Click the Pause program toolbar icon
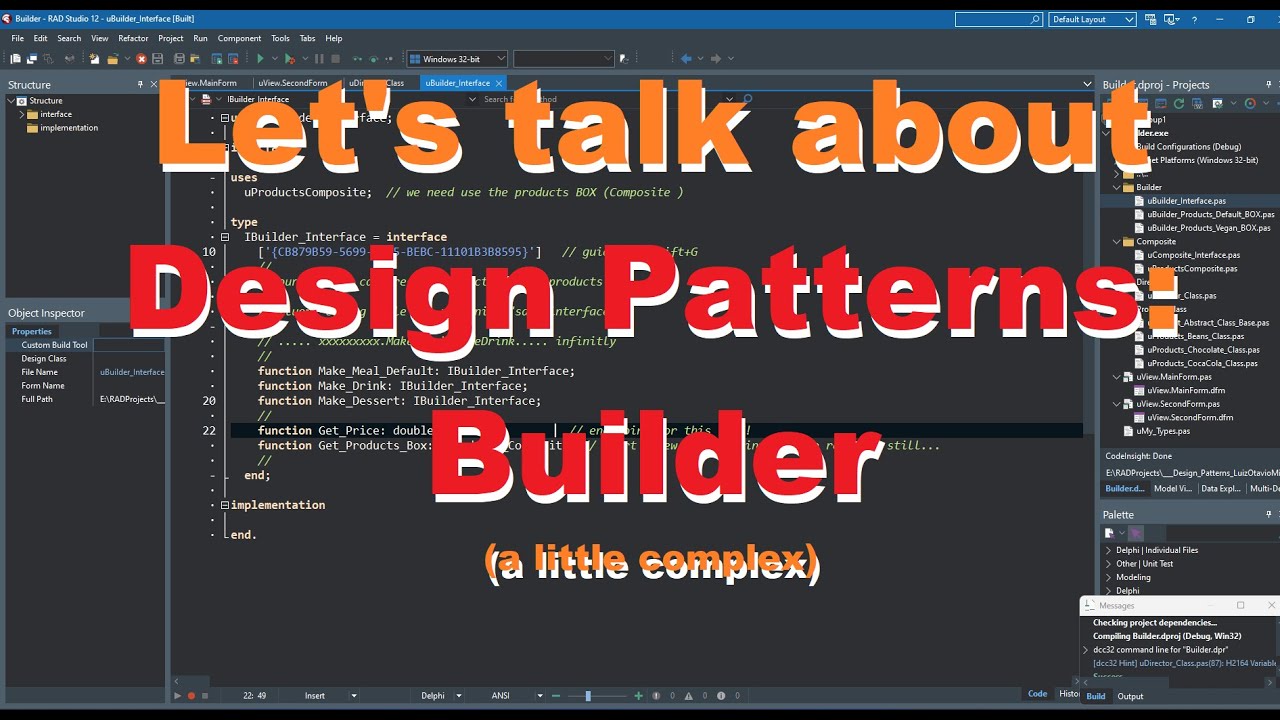This screenshot has width=1280, height=720. click(320, 59)
